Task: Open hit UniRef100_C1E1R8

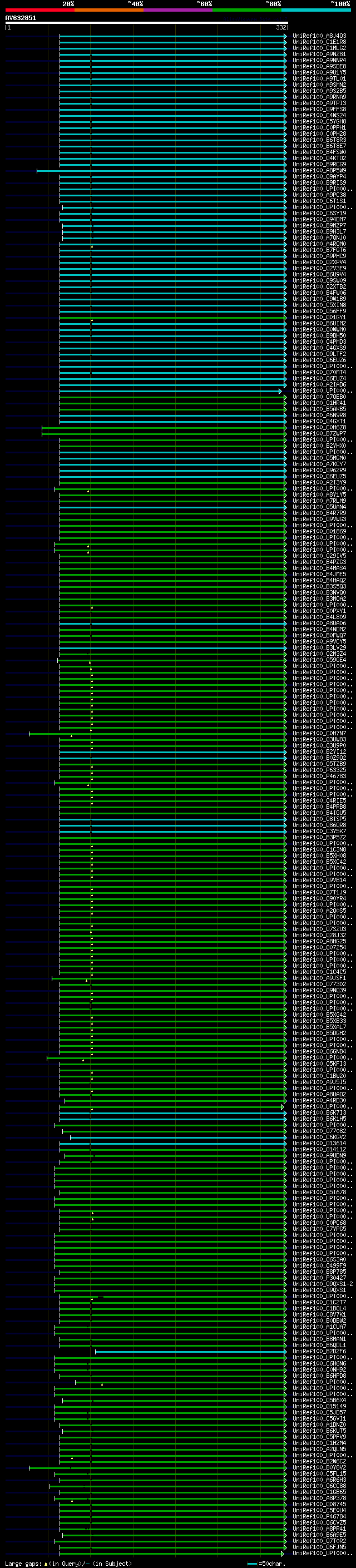Action: coord(319,42)
